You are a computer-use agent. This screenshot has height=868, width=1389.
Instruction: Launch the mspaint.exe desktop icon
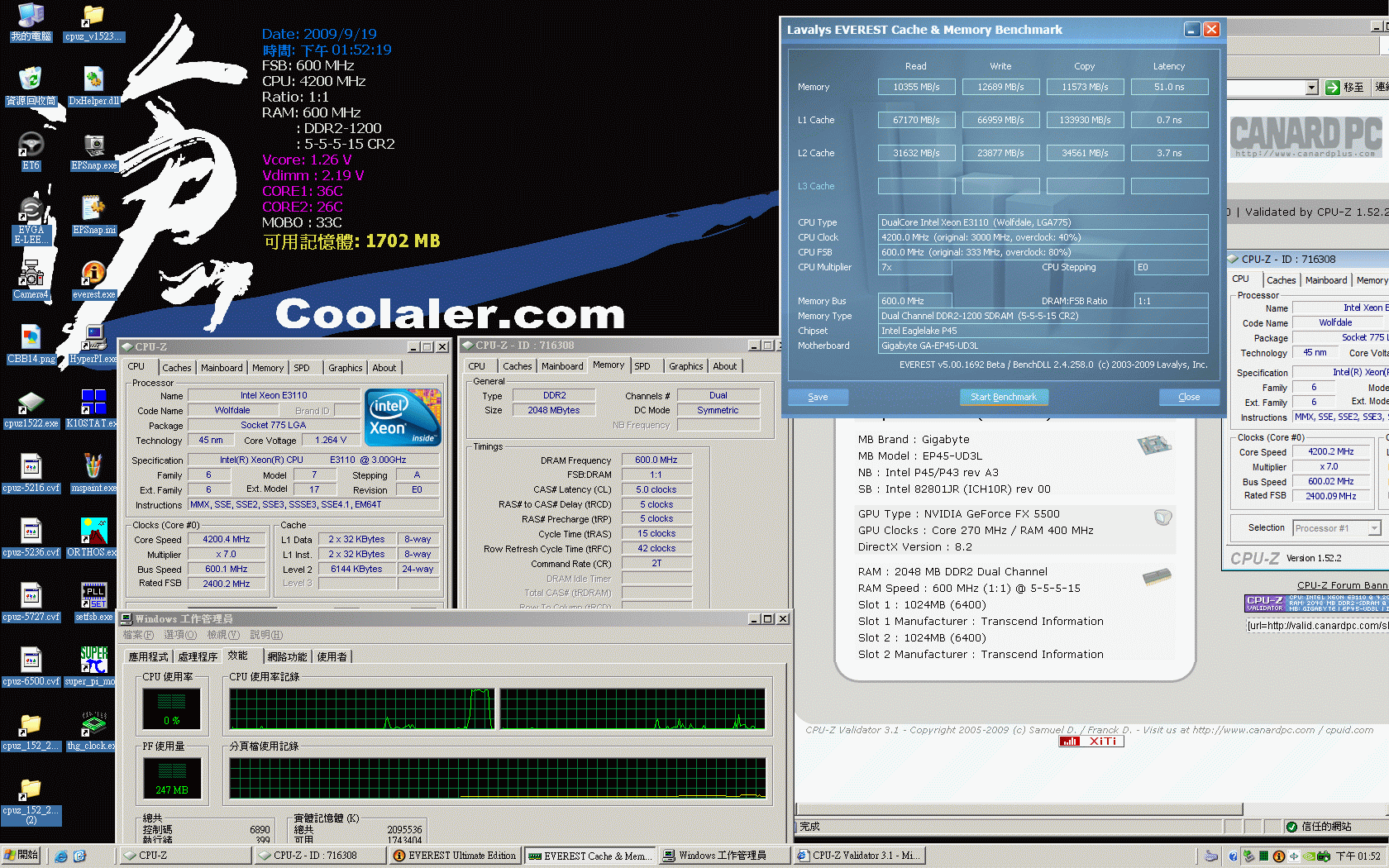[93, 473]
